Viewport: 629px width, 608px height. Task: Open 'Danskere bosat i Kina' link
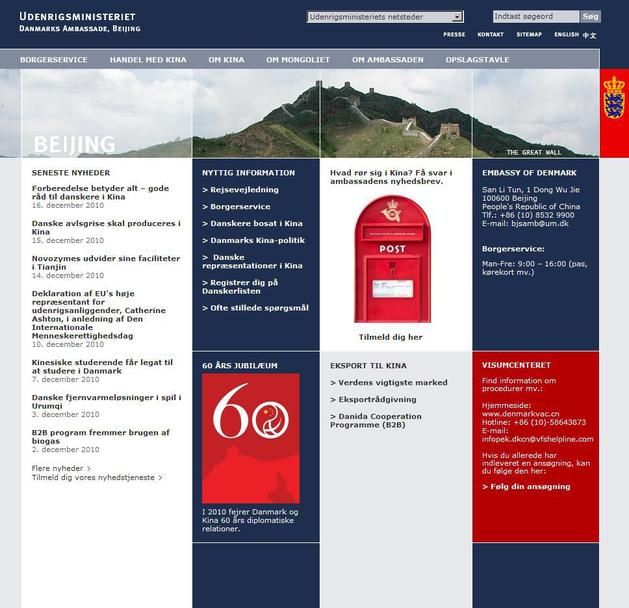pos(252,223)
